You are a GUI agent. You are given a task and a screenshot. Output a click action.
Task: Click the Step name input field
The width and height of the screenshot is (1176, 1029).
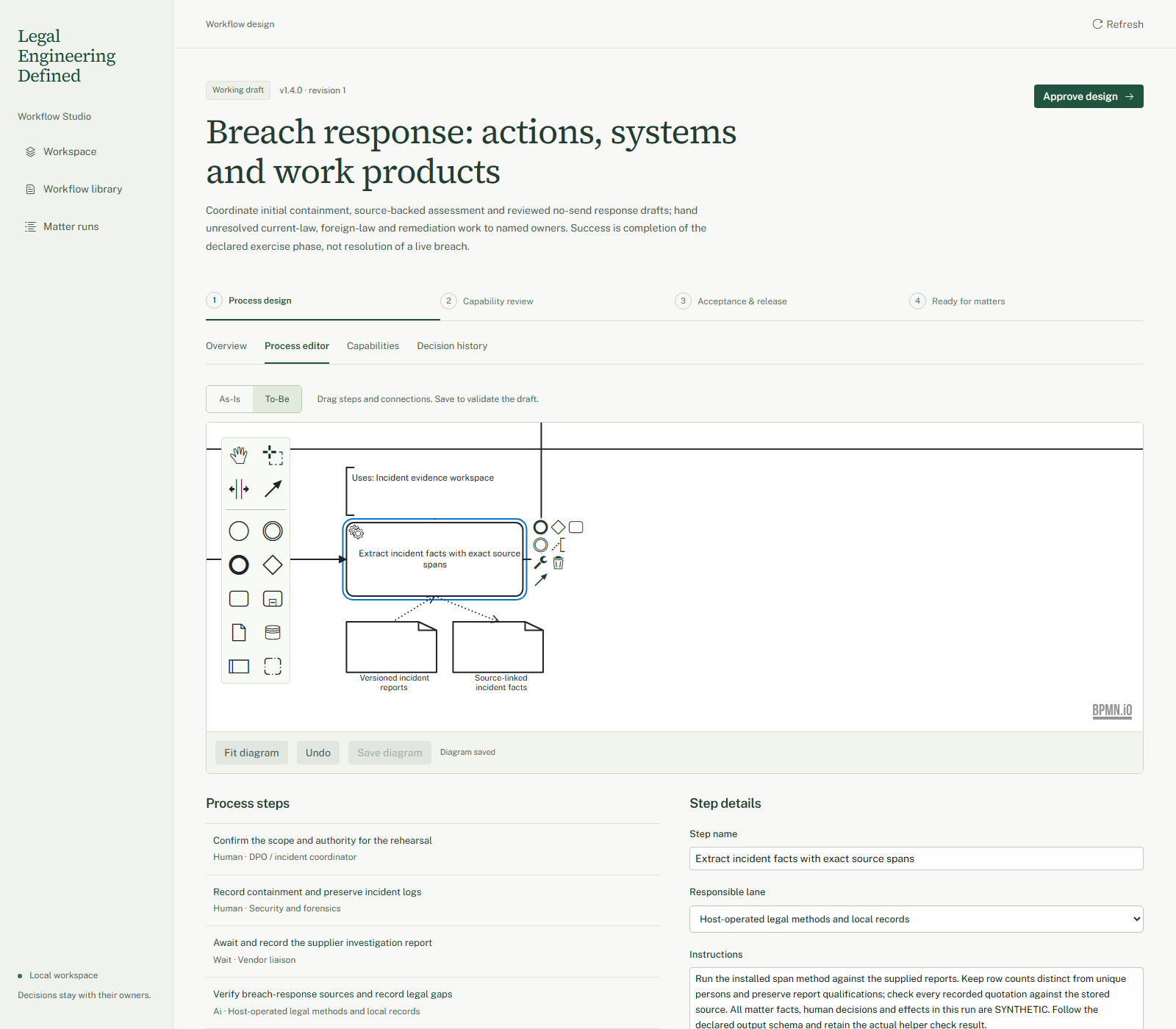tap(916, 858)
